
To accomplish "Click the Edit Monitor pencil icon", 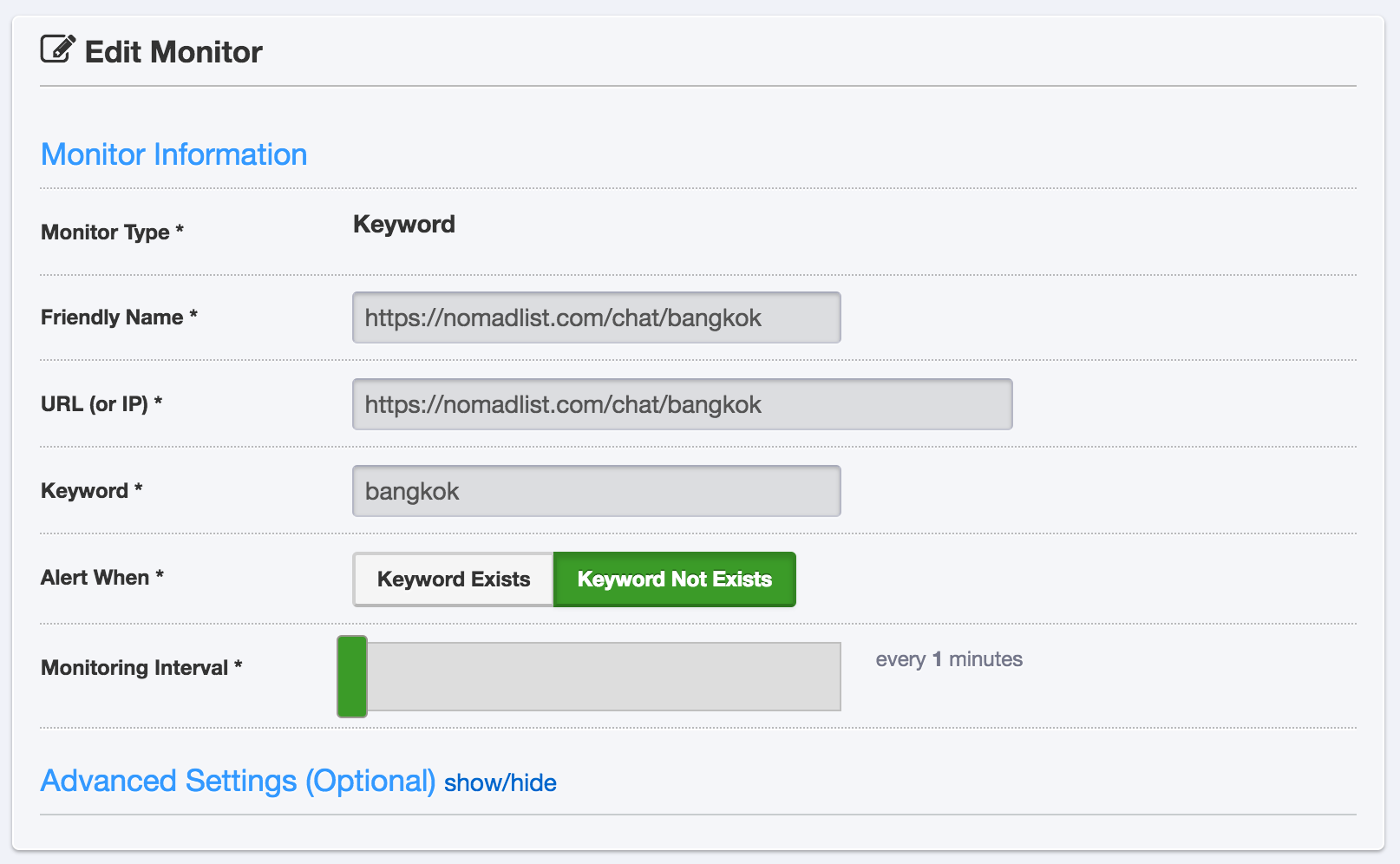I will (x=57, y=49).
